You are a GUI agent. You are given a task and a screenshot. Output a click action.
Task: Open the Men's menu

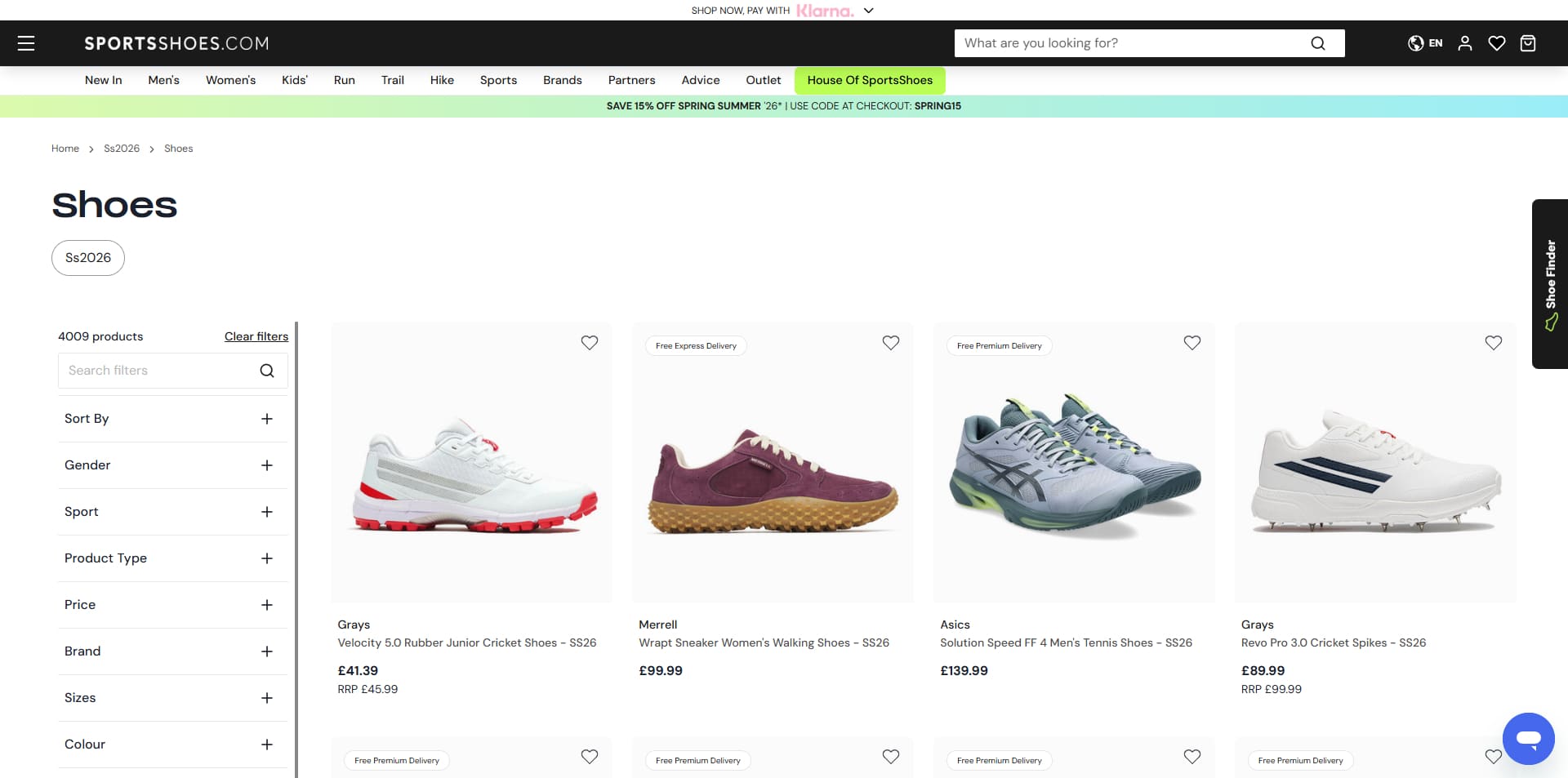pyautogui.click(x=163, y=80)
